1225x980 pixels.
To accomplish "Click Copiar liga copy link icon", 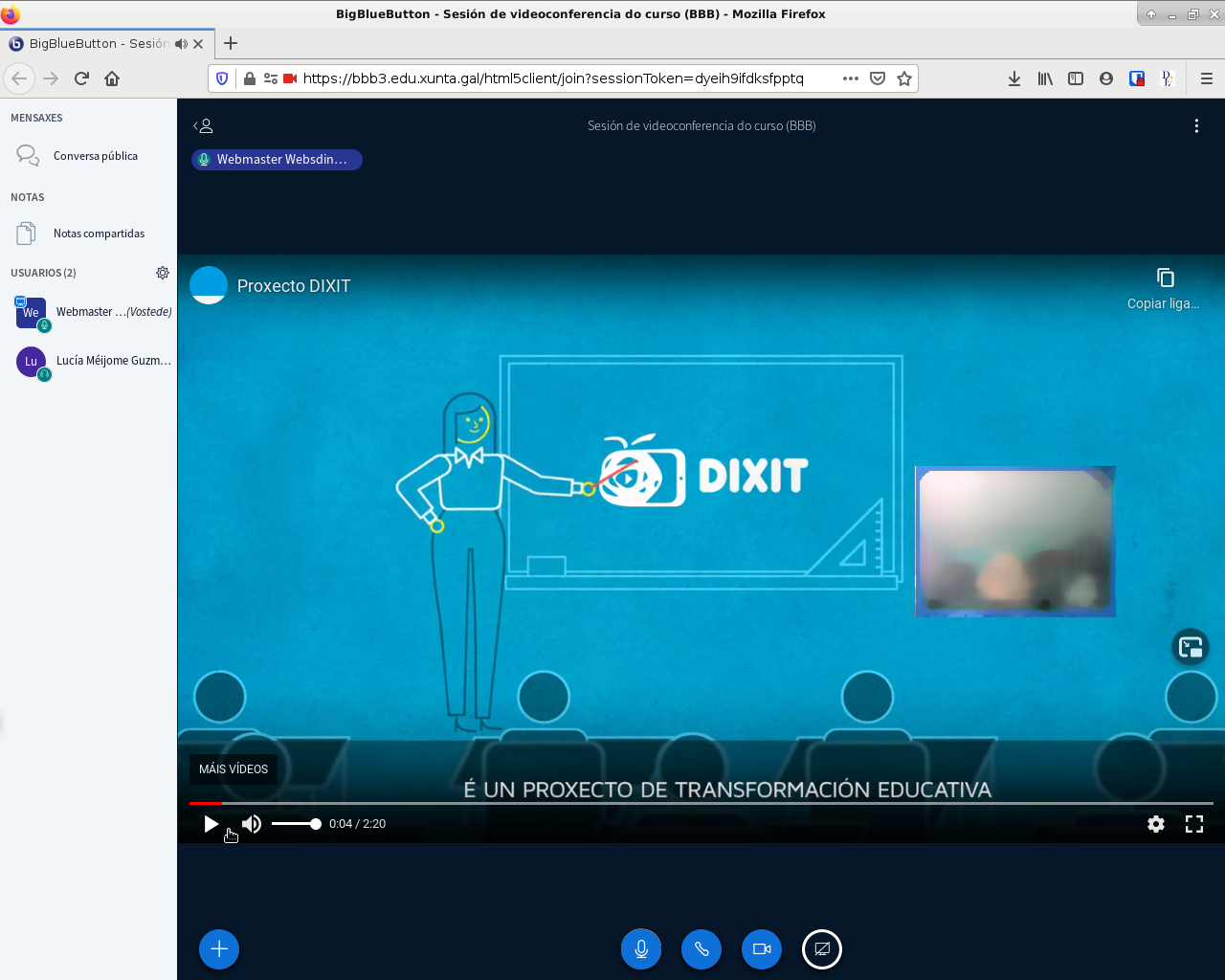I will pyautogui.click(x=1165, y=278).
